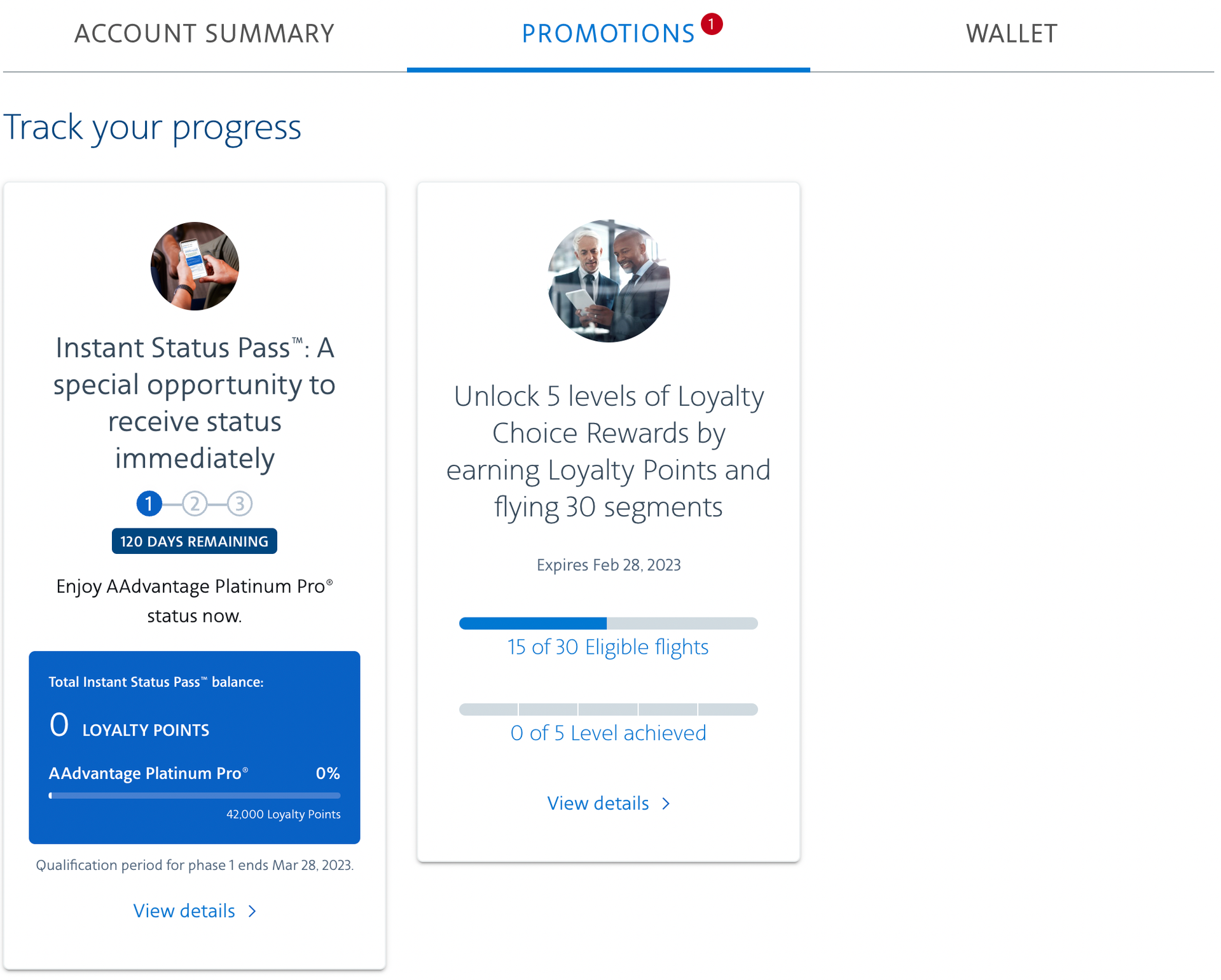Click the AAdvantage Platinum Pro progress bar
The height and width of the screenshot is (980, 1221).
(194, 795)
